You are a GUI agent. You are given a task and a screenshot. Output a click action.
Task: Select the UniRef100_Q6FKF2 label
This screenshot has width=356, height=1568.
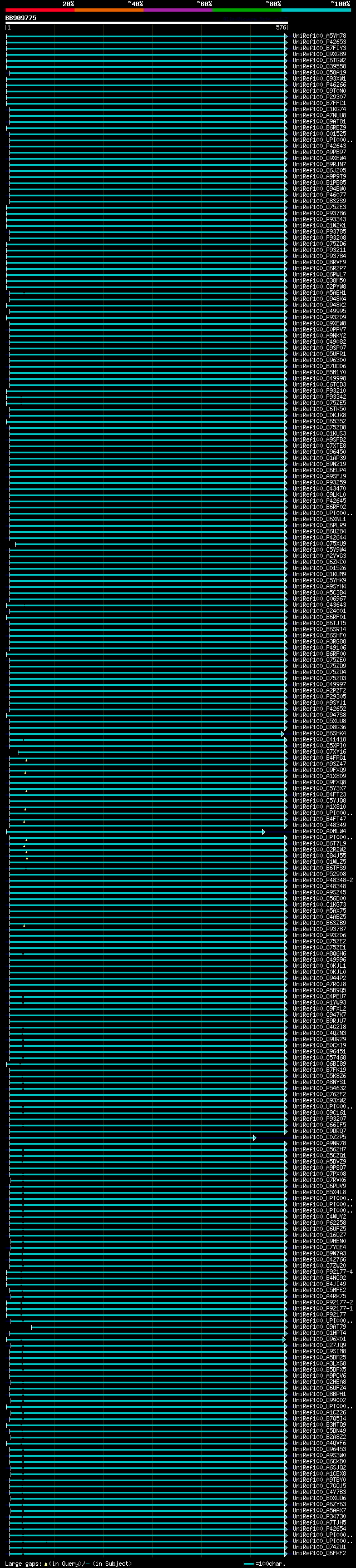click(x=319, y=1553)
